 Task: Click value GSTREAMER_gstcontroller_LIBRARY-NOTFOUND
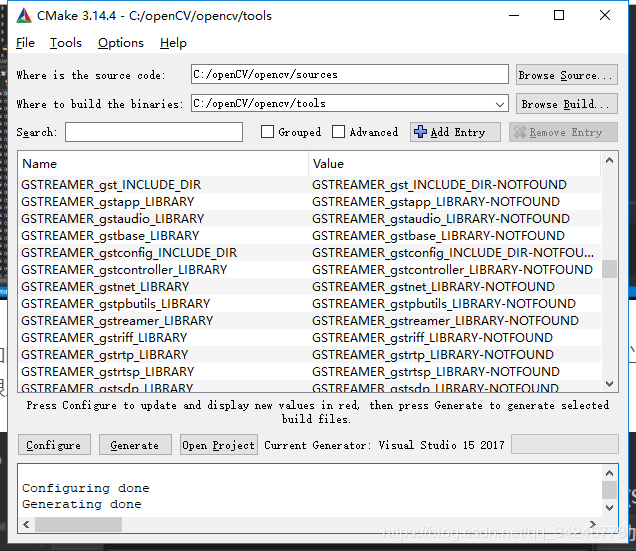point(452,270)
